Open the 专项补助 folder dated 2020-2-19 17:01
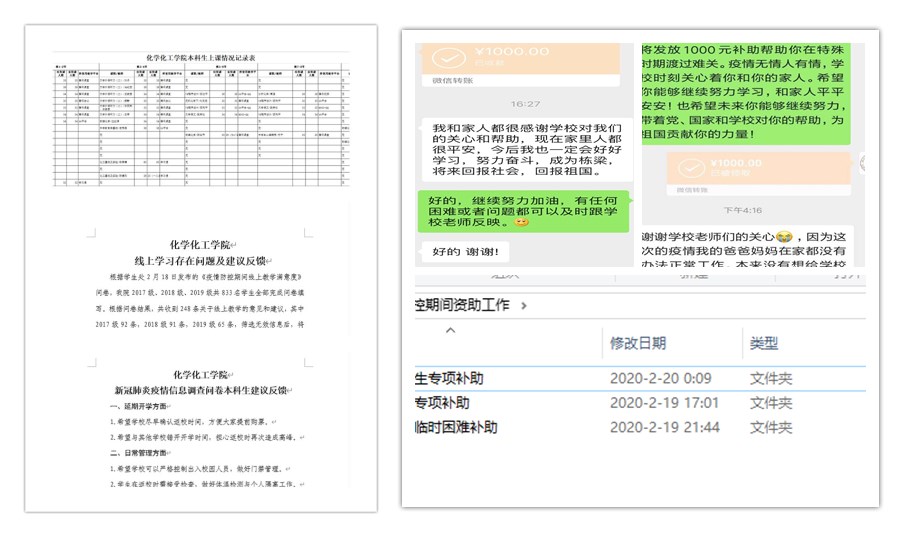 click(x=441, y=403)
